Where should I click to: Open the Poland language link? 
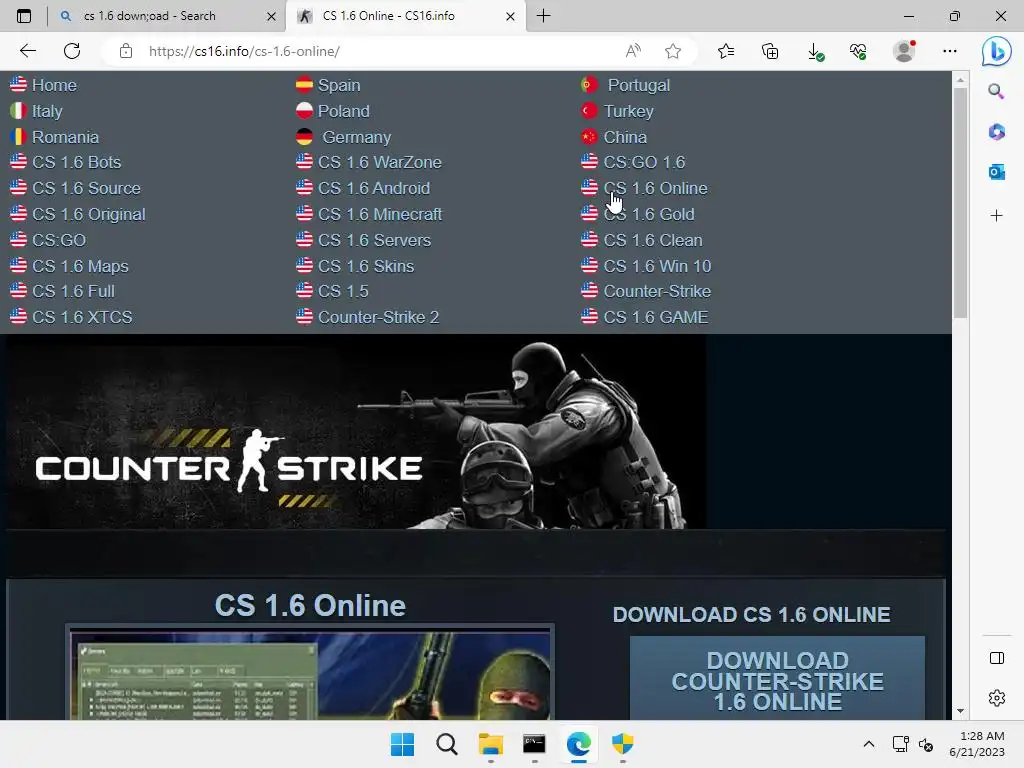click(344, 111)
